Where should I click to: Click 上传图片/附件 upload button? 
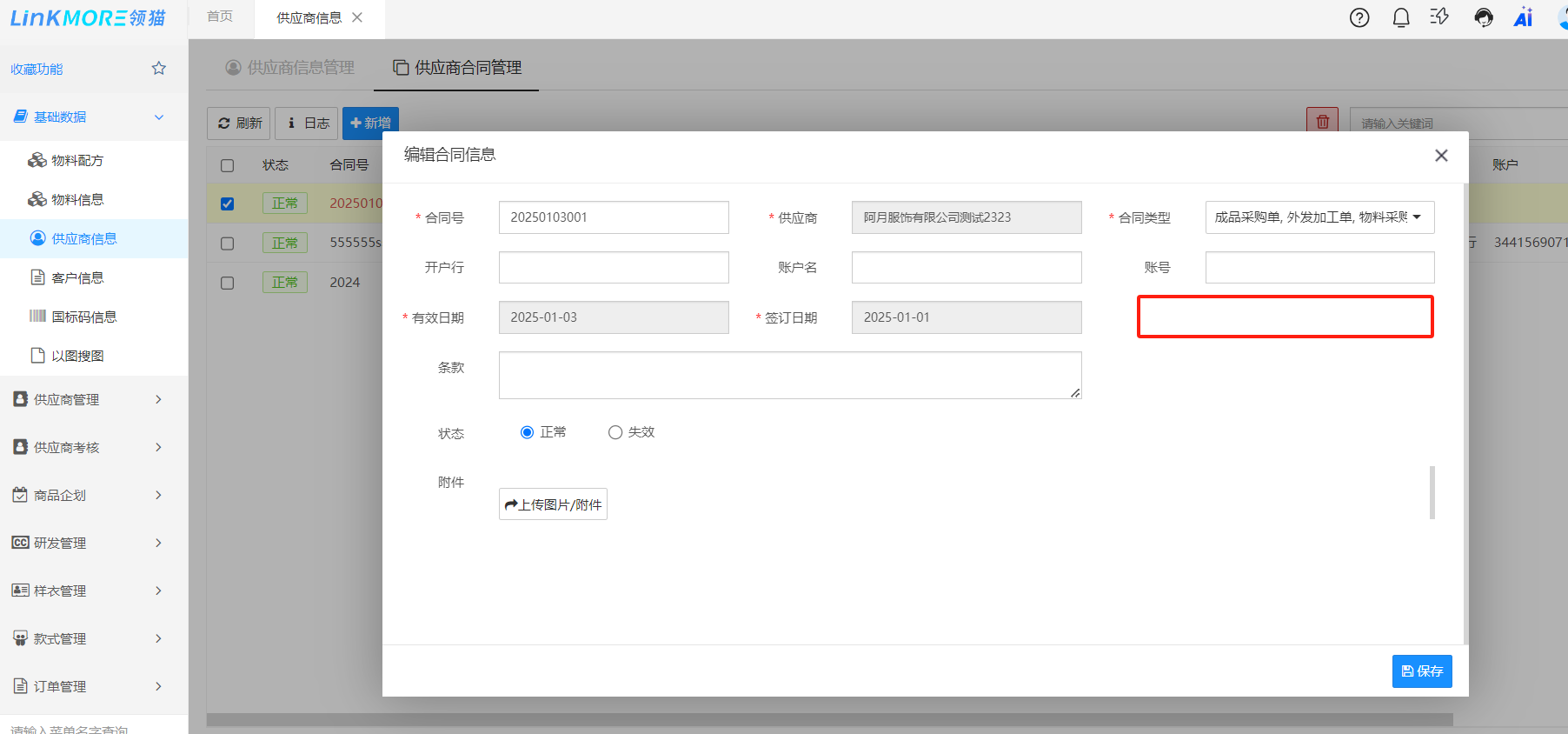pyautogui.click(x=553, y=504)
